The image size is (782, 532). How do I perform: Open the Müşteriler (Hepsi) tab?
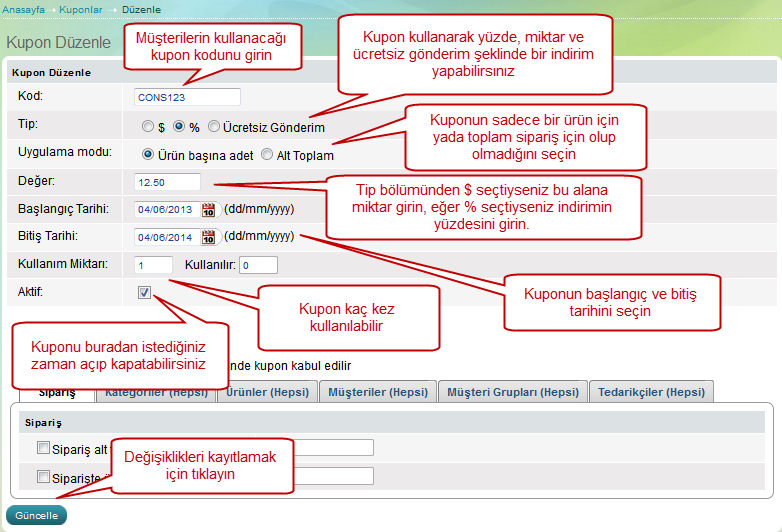(x=376, y=392)
